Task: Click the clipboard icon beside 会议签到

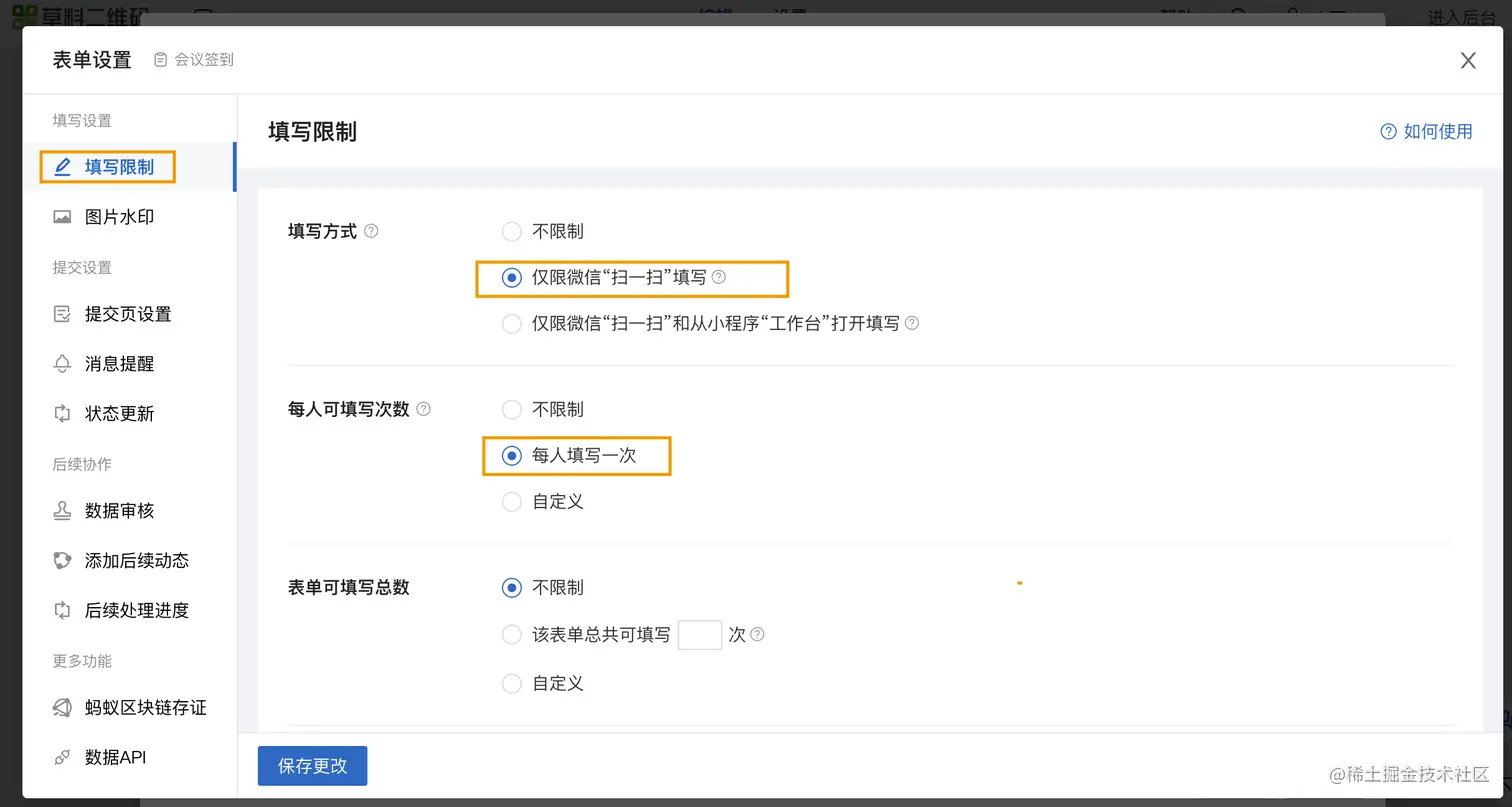Action: click(x=161, y=60)
